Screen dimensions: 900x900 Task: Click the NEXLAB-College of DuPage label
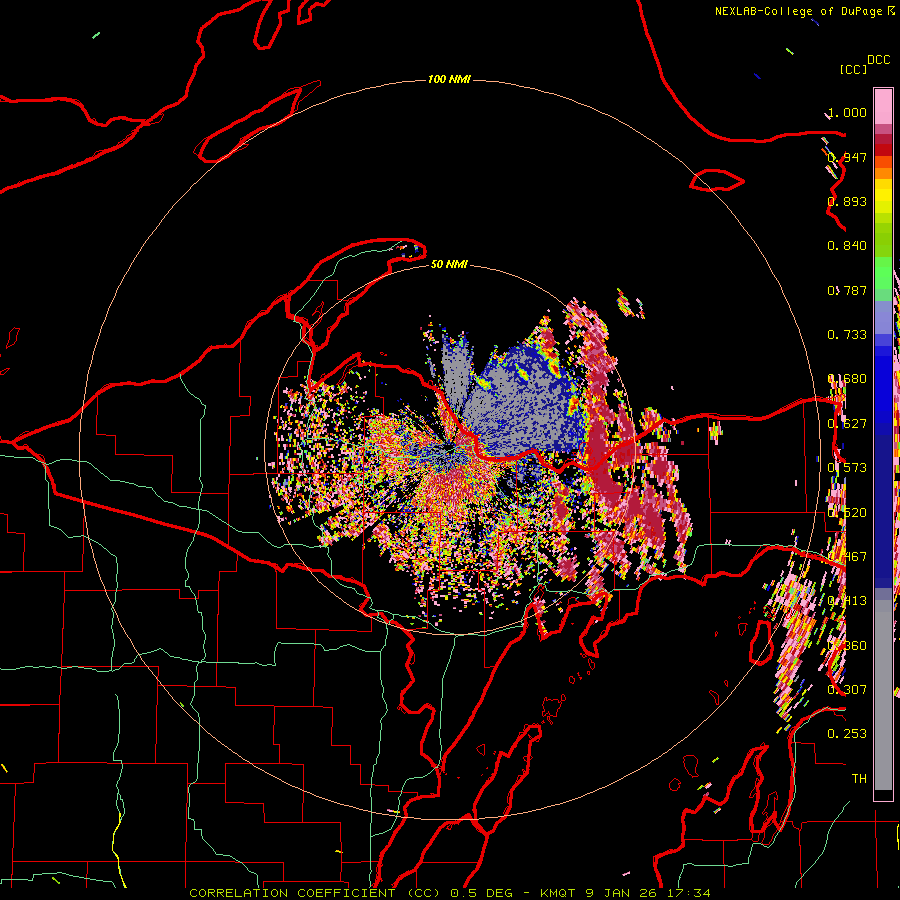(798, 11)
